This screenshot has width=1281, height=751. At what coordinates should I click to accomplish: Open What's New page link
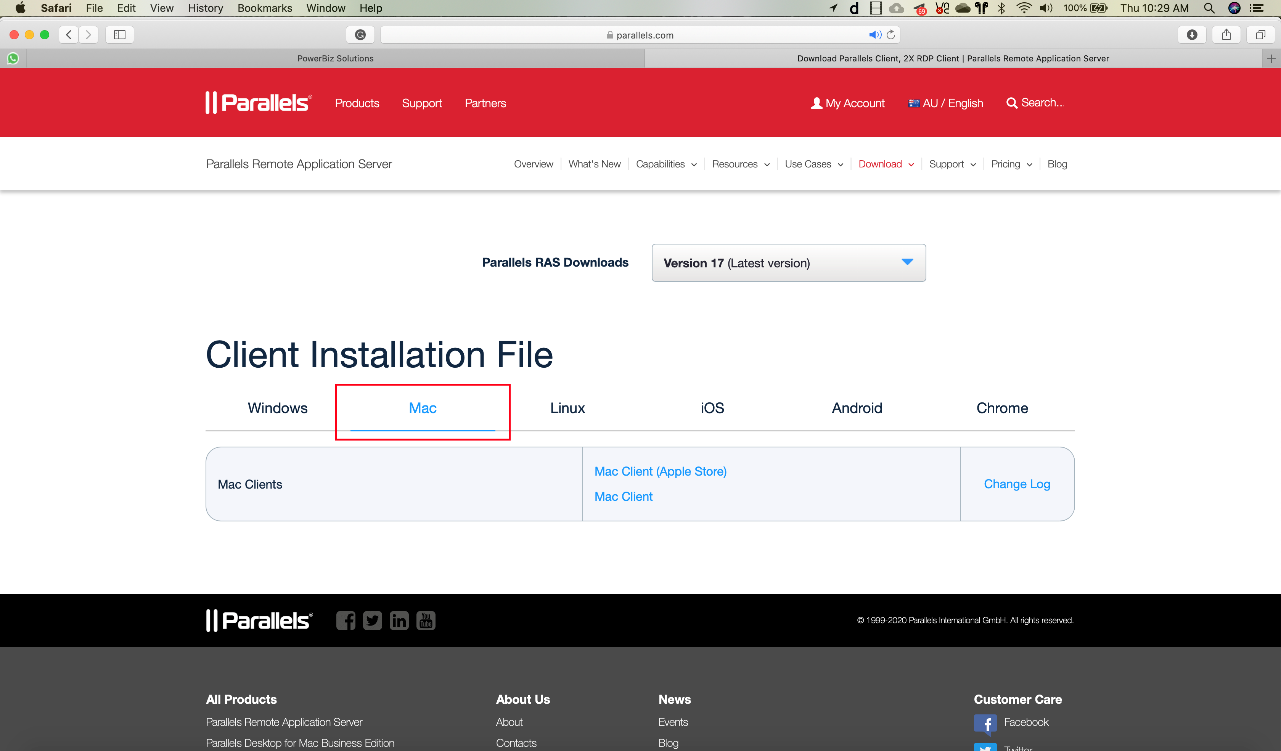tap(595, 164)
